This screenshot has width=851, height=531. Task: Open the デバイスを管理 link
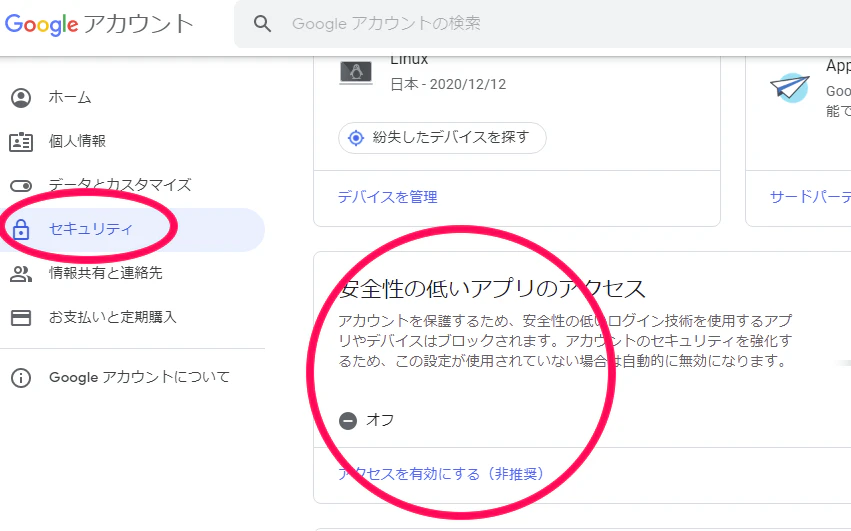tap(388, 197)
